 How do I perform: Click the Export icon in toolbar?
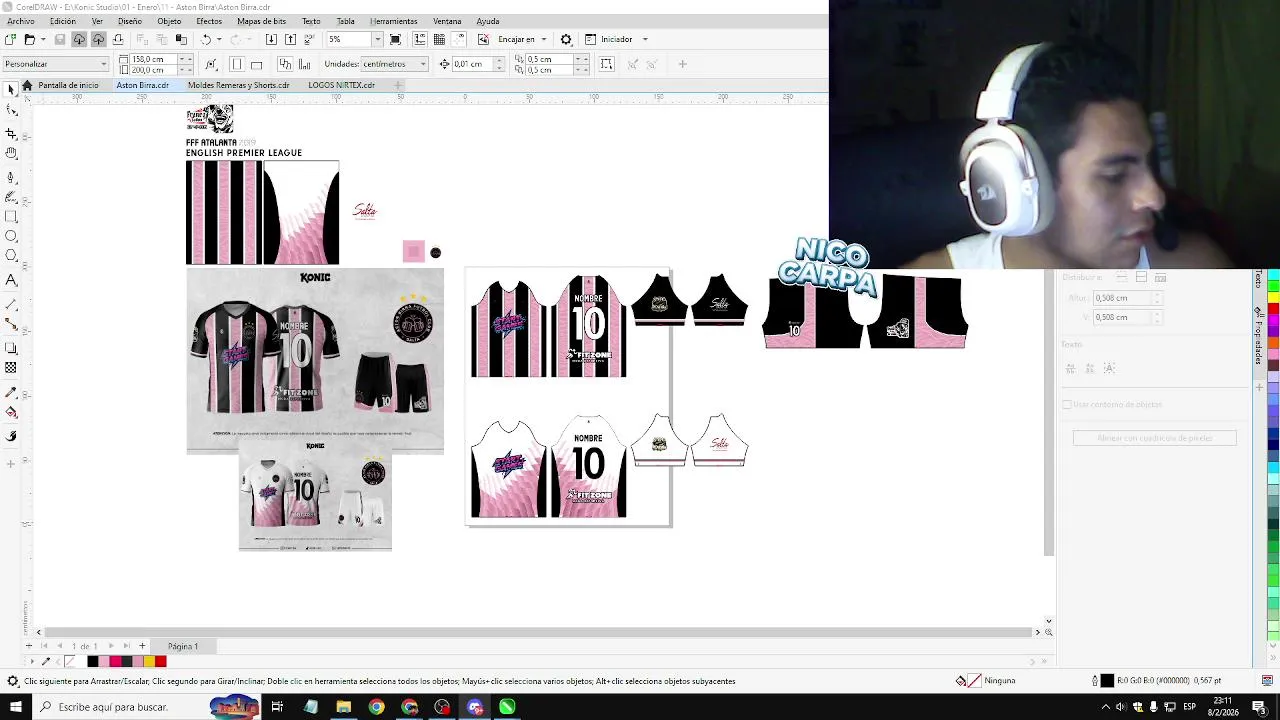tap(290, 39)
